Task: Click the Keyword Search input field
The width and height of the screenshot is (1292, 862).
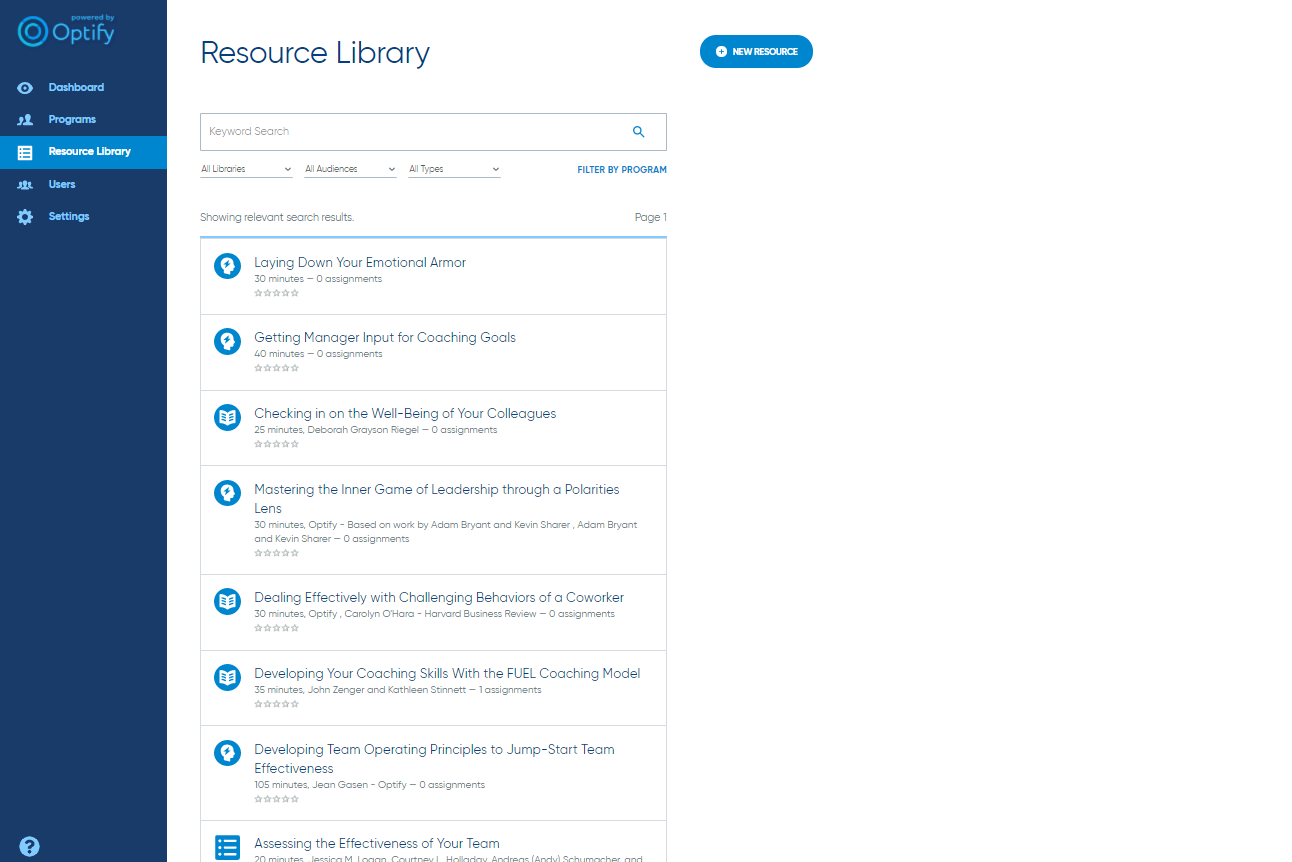Action: click(x=410, y=132)
